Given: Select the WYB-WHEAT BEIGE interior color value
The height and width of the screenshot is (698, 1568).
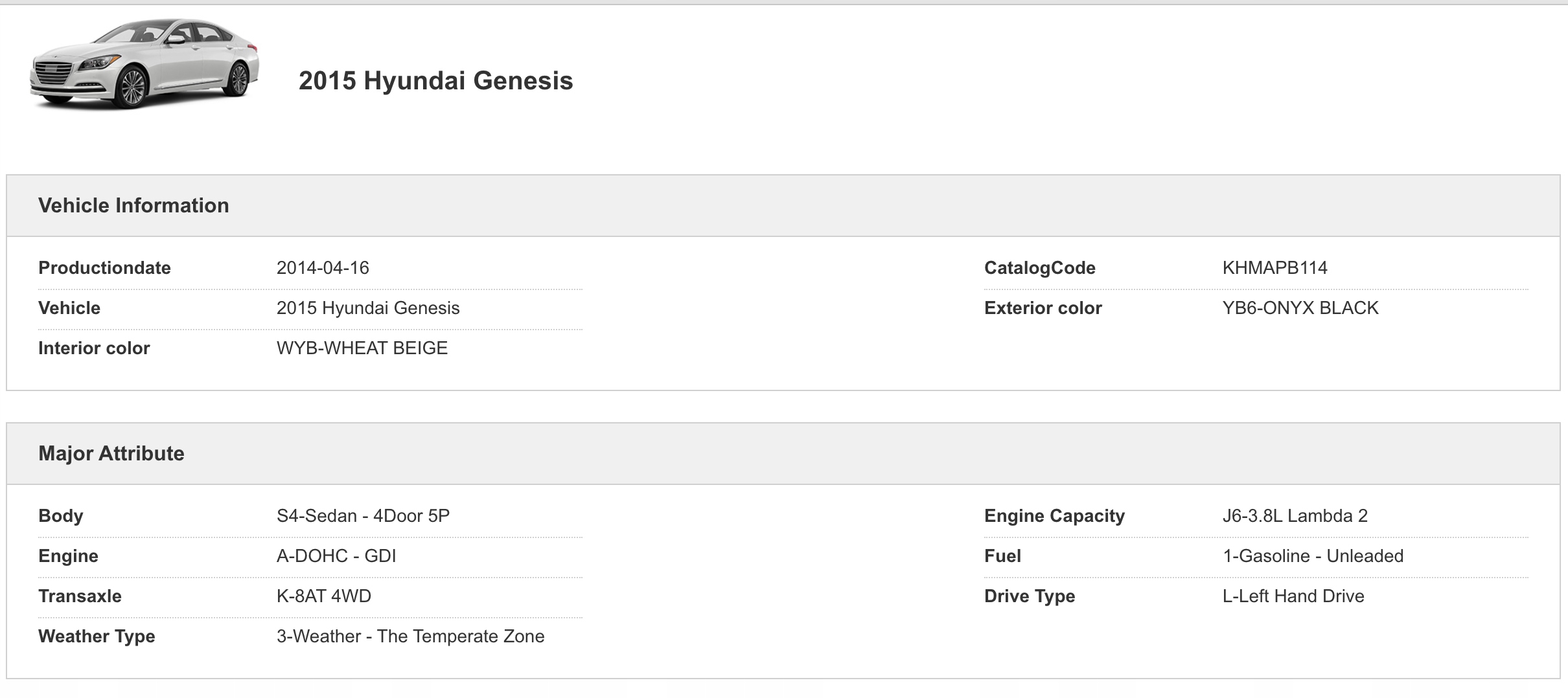Looking at the screenshot, I should [362, 348].
